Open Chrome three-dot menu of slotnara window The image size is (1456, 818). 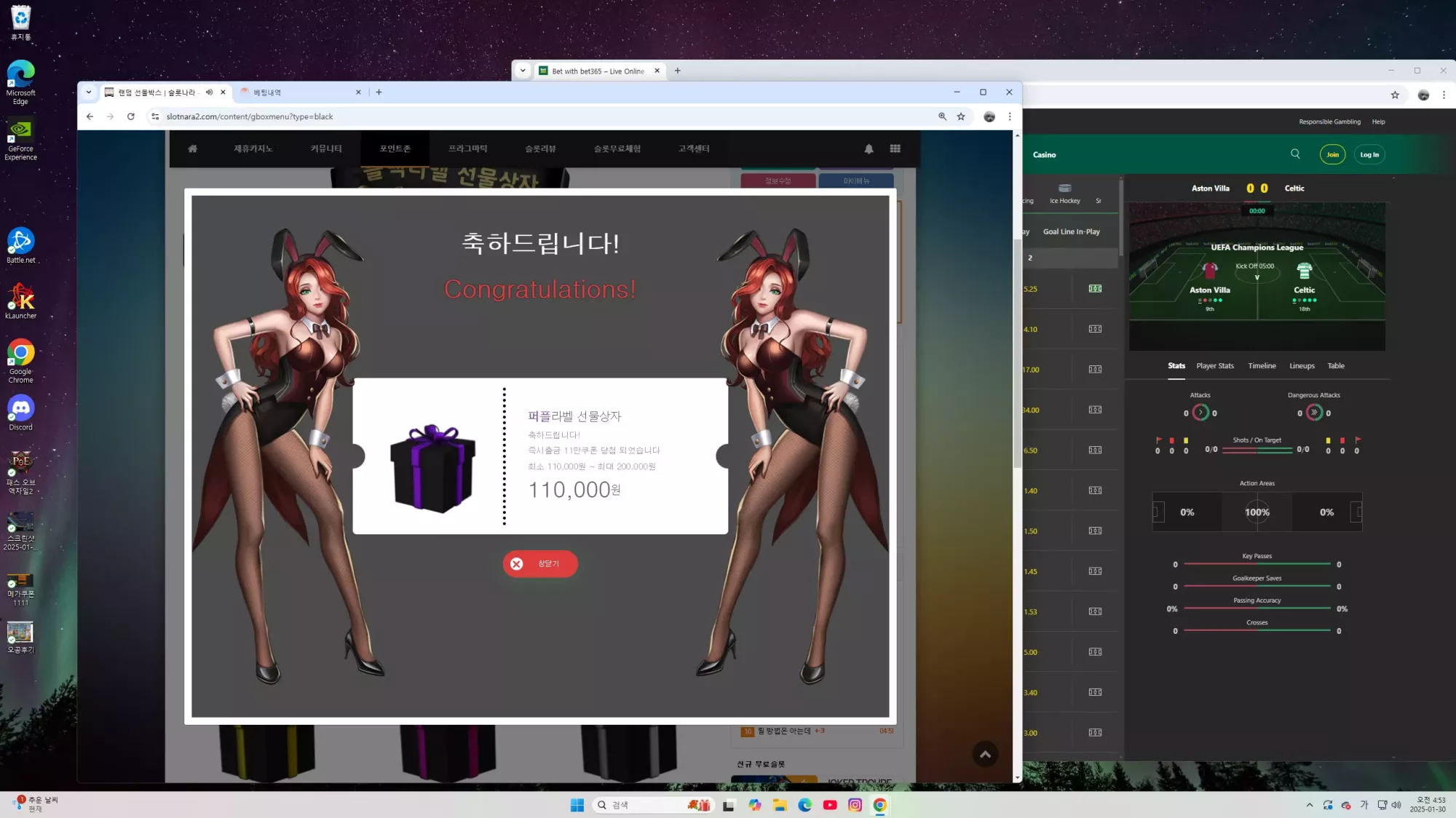1010,116
